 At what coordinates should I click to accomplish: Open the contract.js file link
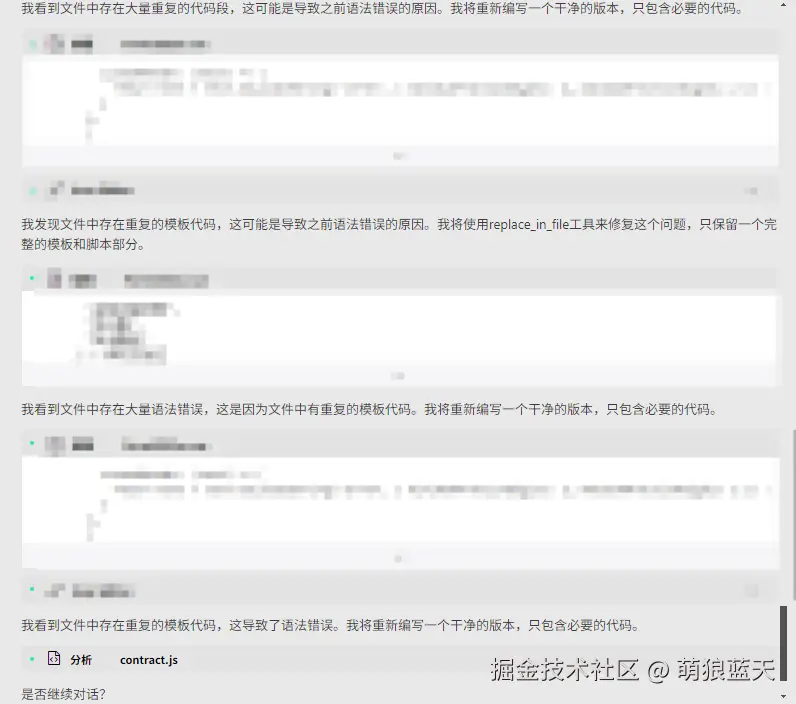pos(149,660)
